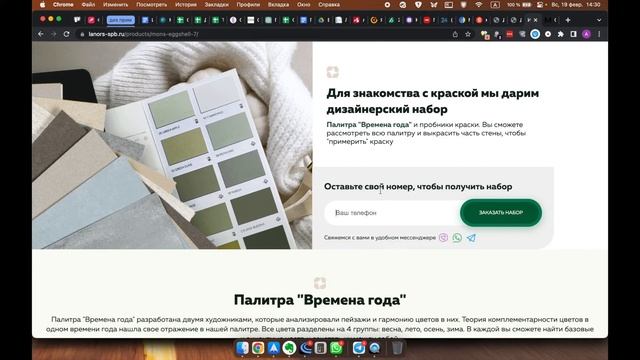Image resolution: width=640 pixels, height=360 pixels.
Task: Open Evernote from the Dock
Action: pos(289,348)
